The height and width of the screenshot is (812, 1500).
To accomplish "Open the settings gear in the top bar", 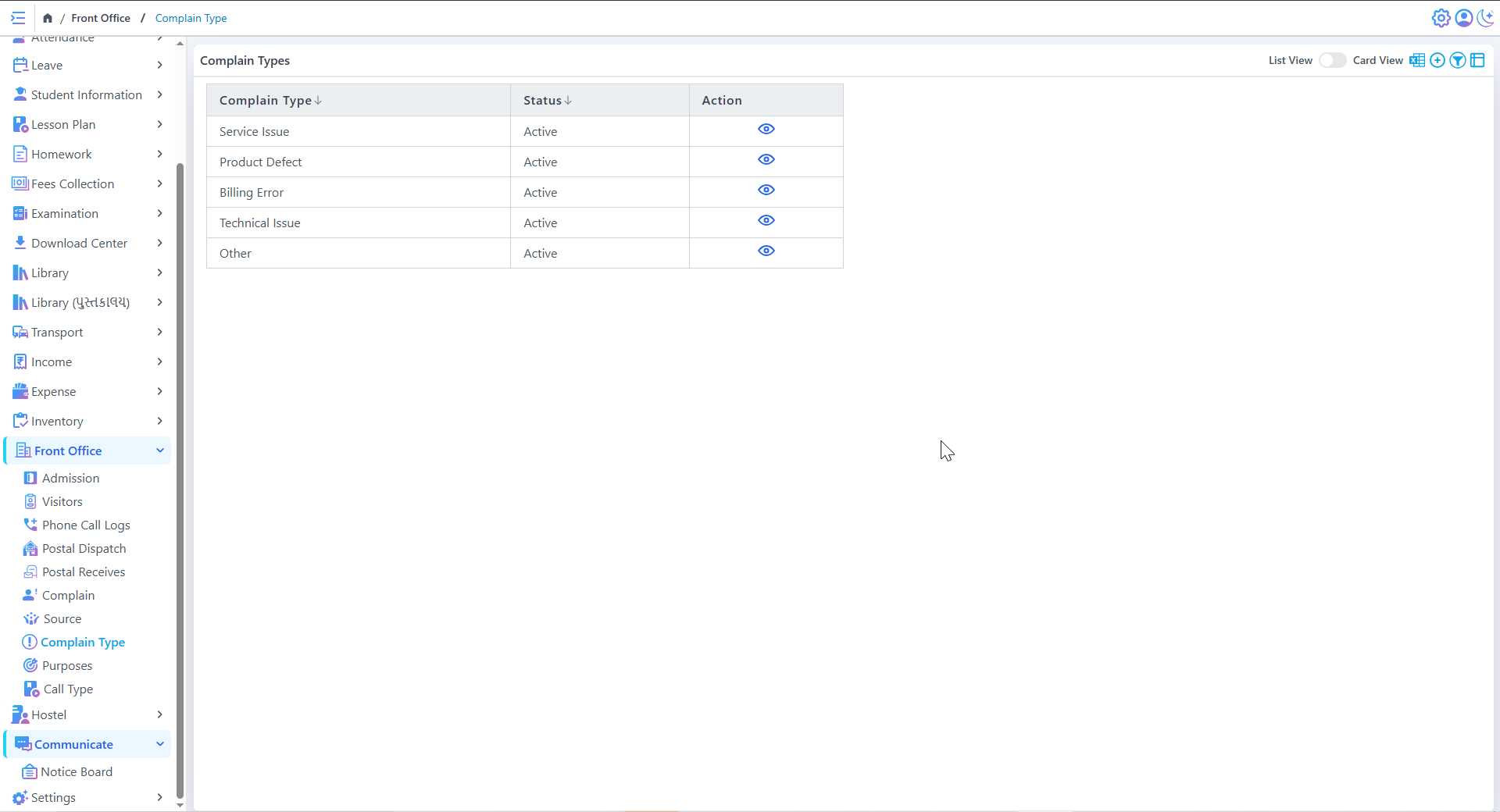I will click(x=1441, y=18).
